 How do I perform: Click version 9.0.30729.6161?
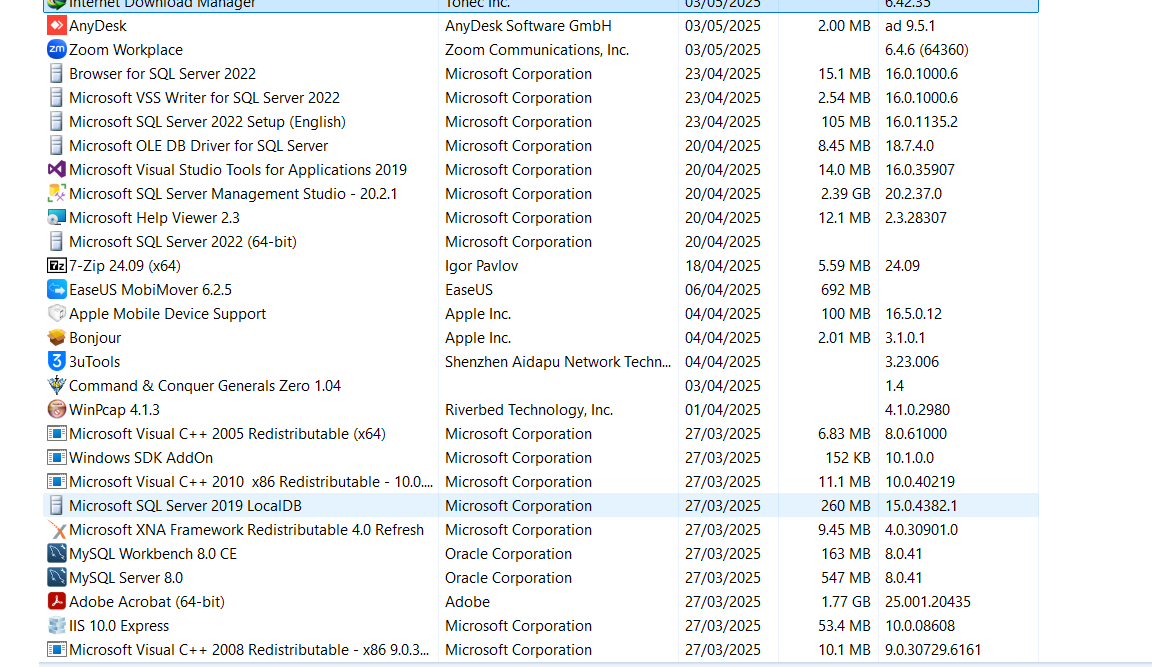pyautogui.click(x=933, y=650)
